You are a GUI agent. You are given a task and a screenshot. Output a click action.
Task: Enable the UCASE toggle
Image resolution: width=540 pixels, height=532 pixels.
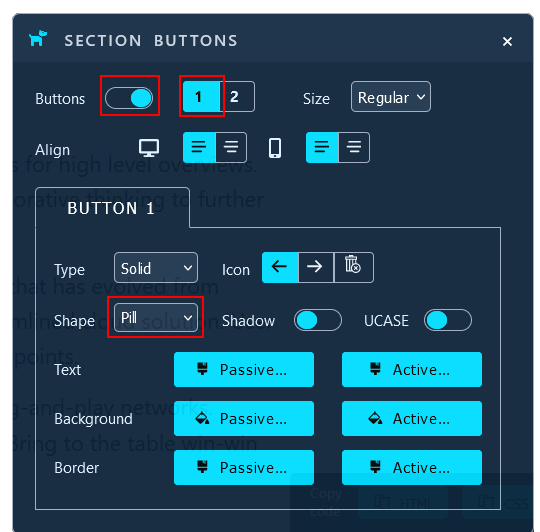(448, 320)
